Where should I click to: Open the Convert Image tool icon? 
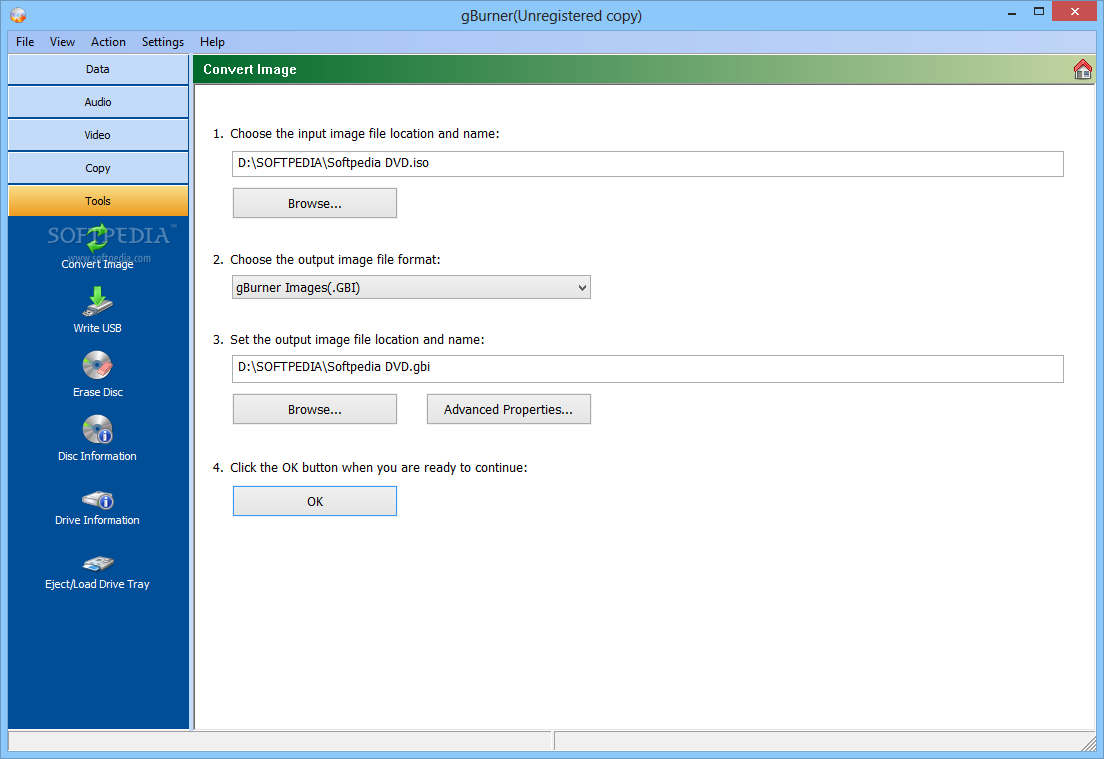point(98,241)
